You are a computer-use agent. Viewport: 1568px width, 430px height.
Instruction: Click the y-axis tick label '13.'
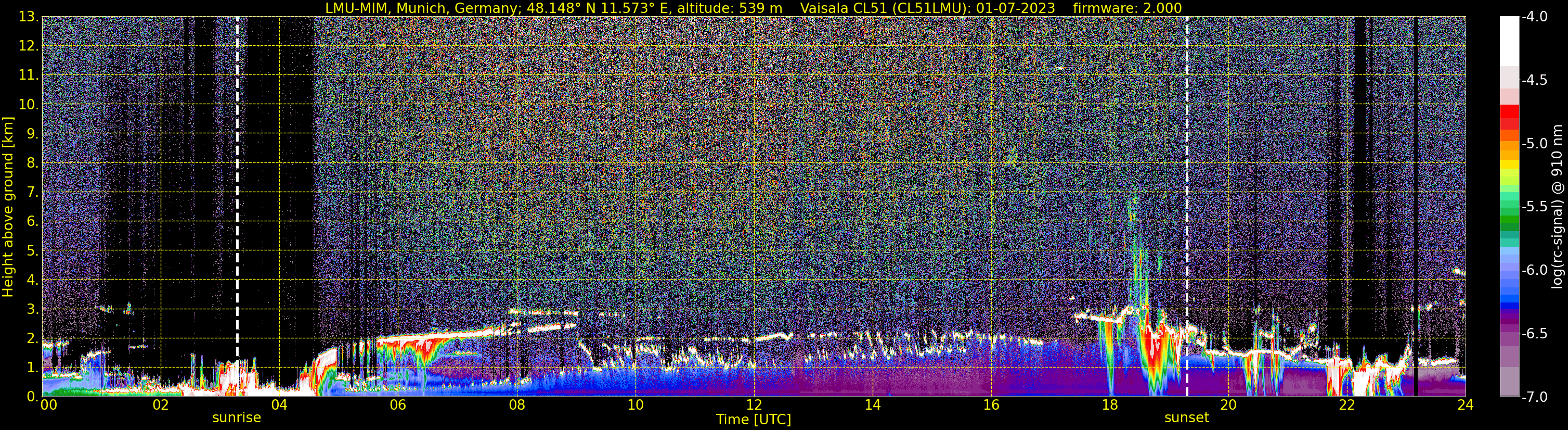tap(29, 17)
